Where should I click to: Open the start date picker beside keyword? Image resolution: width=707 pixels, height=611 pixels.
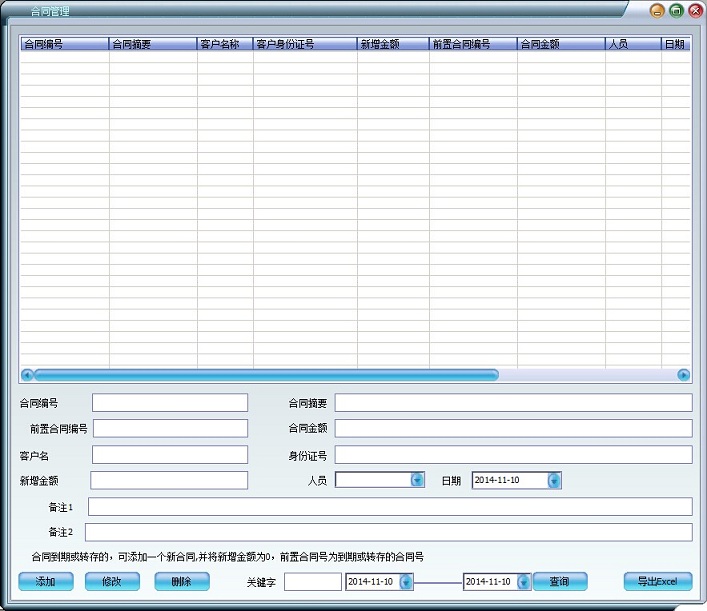(406, 581)
